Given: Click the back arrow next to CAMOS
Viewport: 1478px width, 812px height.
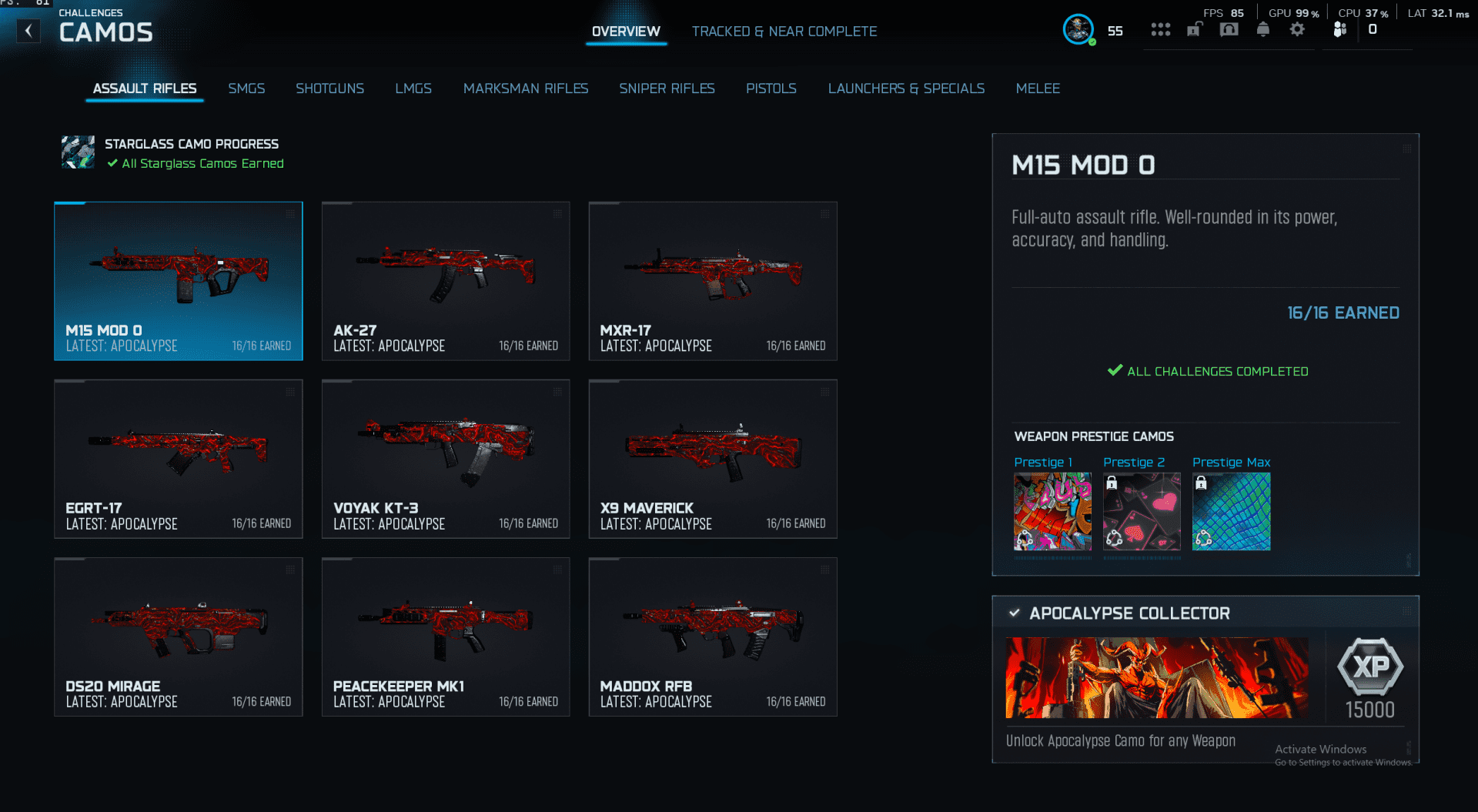Looking at the screenshot, I should 28,31.
